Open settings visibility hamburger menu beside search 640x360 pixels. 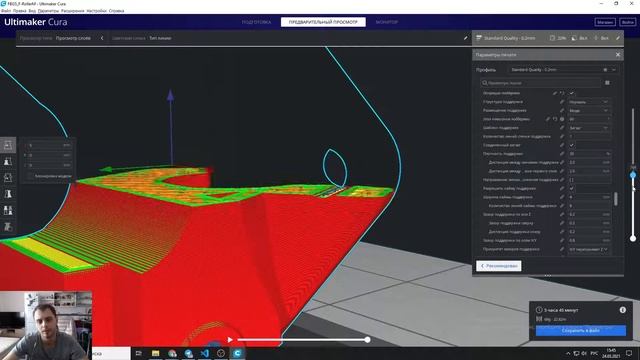607,83
